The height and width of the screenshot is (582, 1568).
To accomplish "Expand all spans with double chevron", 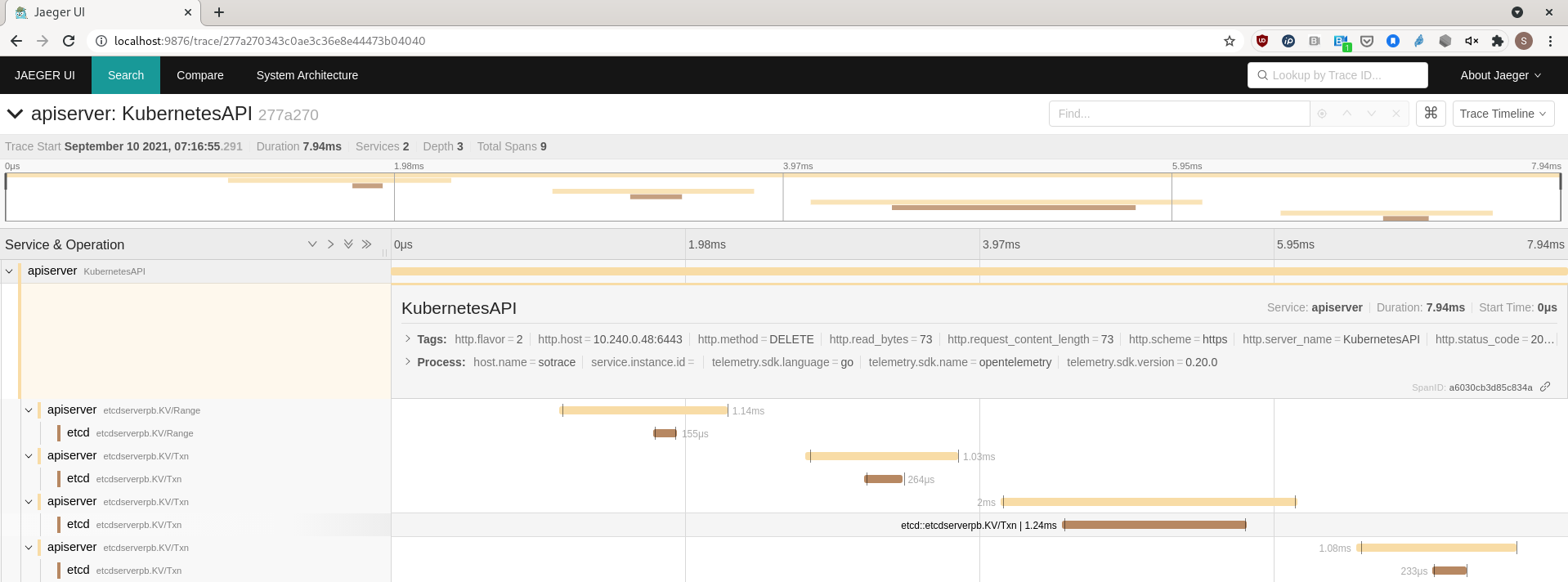I will [348, 244].
